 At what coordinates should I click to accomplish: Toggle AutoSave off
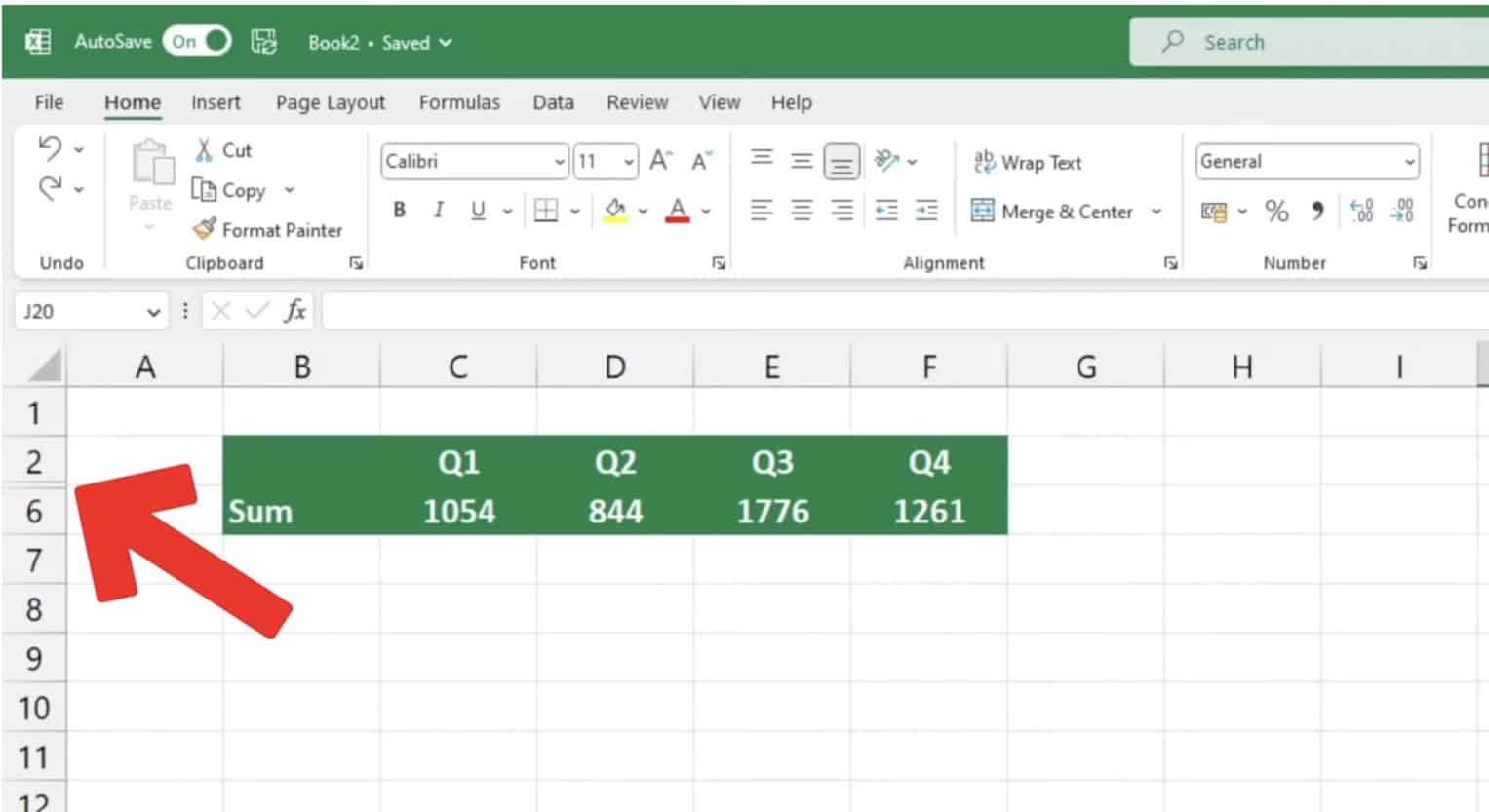coord(196,41)
